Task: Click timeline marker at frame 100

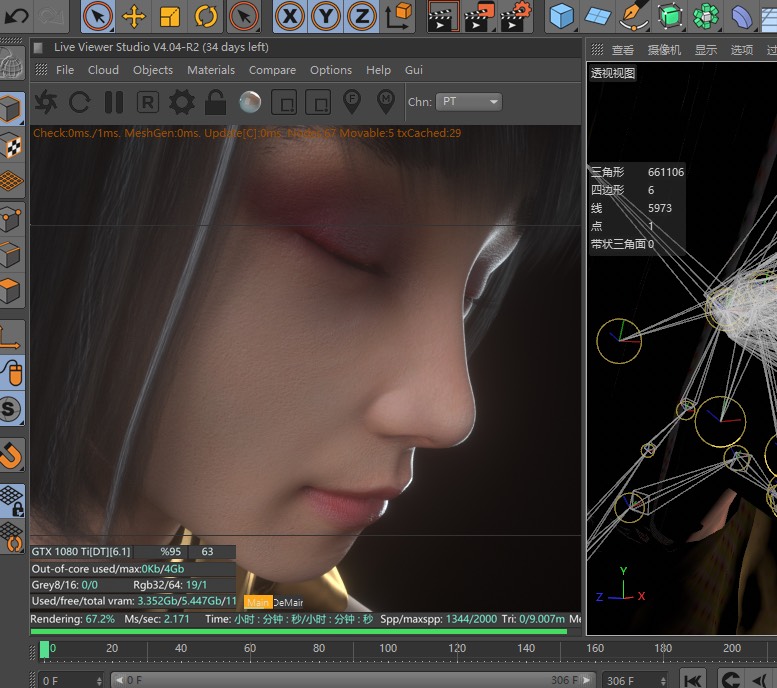Action: [x=388, y=648]
